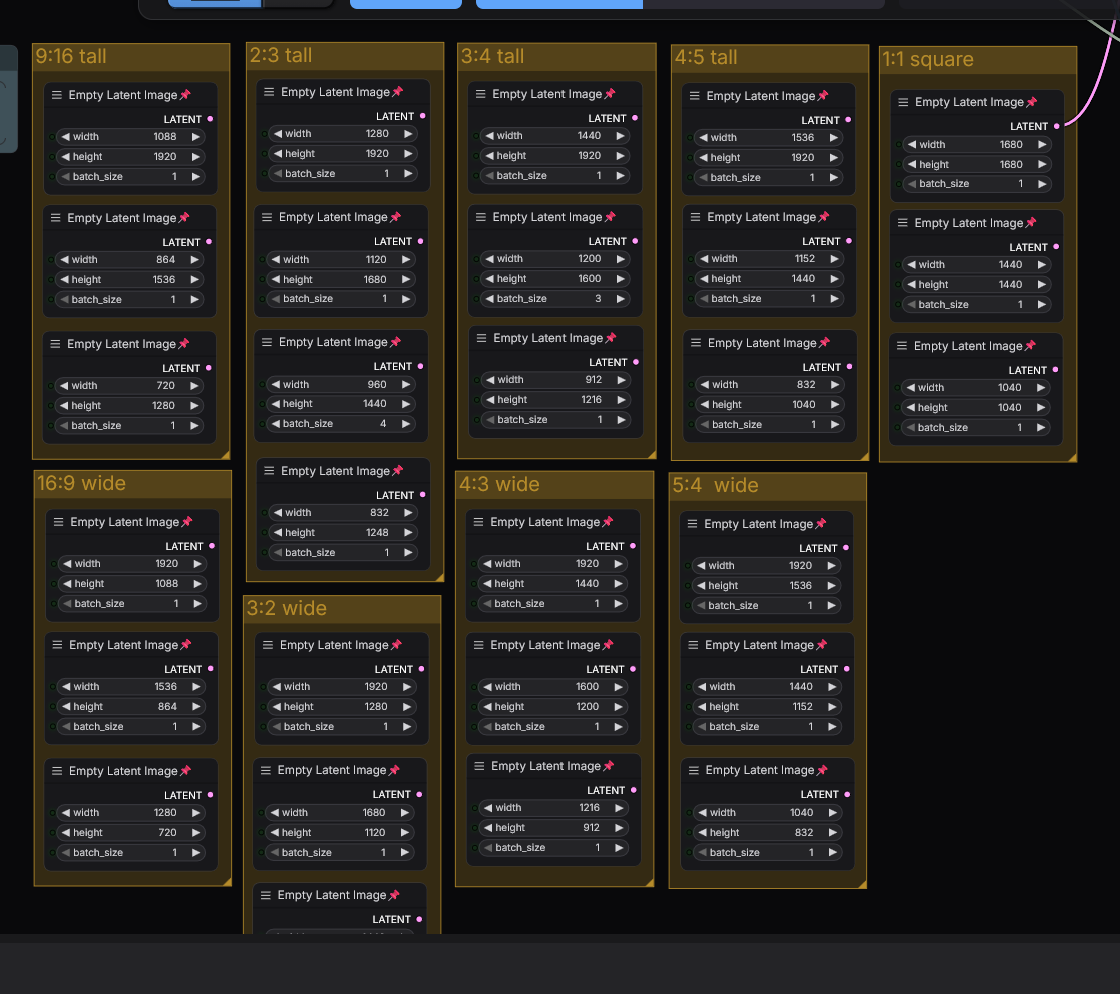Click pin icon on 1:1 square node with width 1680
This screenshot has width=1120, height=994.
(1031, 102)
